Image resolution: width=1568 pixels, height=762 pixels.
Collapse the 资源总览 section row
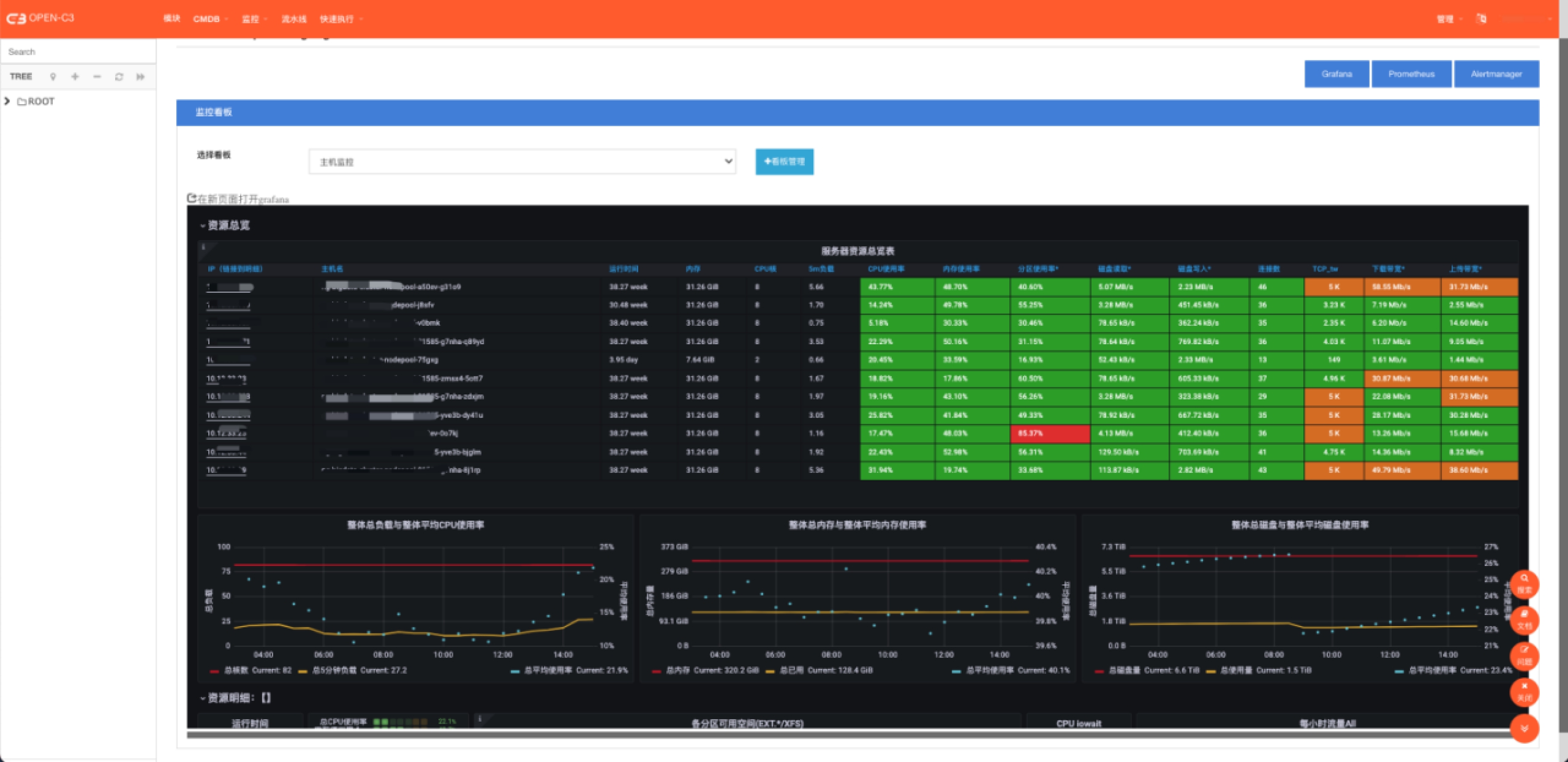pyautogui.click(x=228, y=225)
